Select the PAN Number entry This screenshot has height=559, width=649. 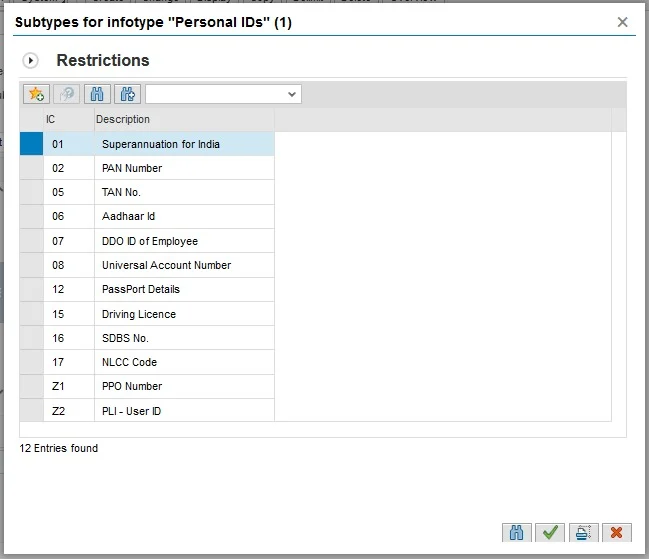coord(184,168)
